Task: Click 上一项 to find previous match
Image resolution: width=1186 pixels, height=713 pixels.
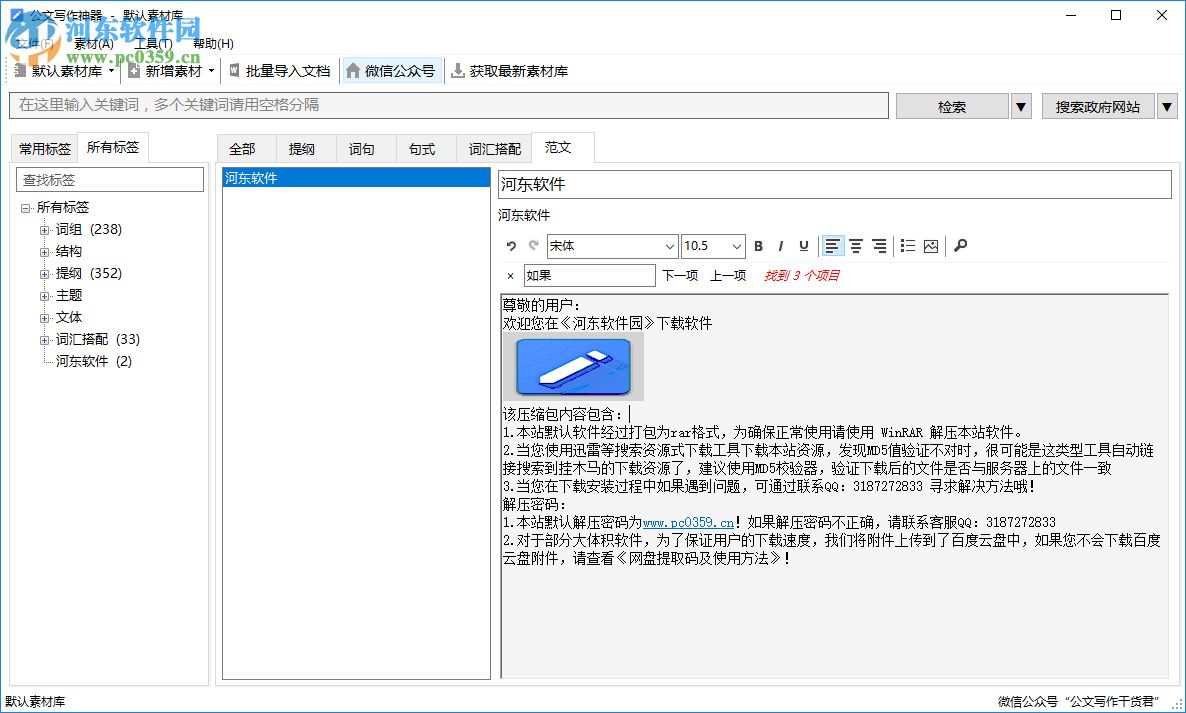Action: [x=728, y=276]
